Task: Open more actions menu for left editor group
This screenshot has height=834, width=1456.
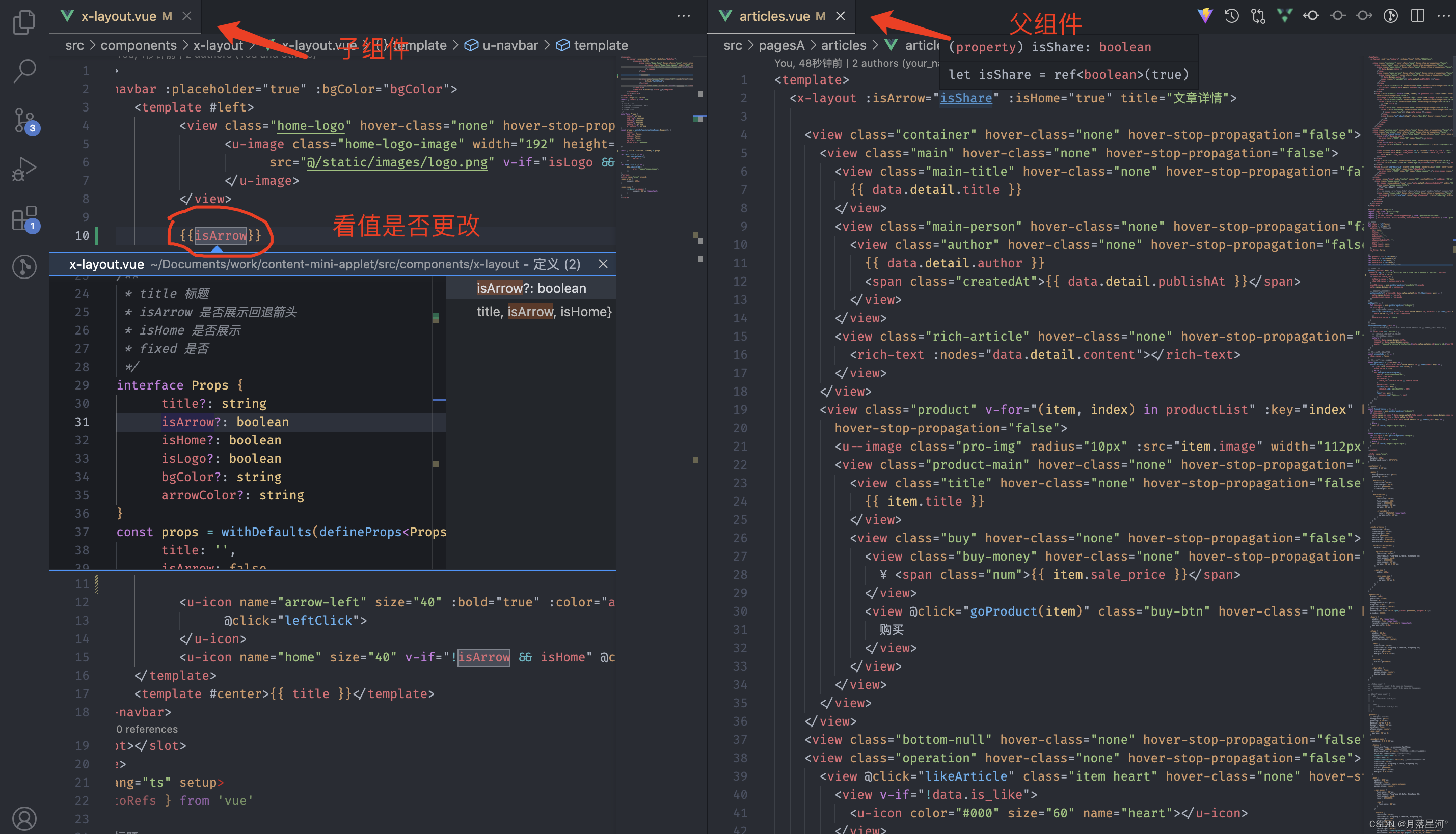Action: coord(683,16)
